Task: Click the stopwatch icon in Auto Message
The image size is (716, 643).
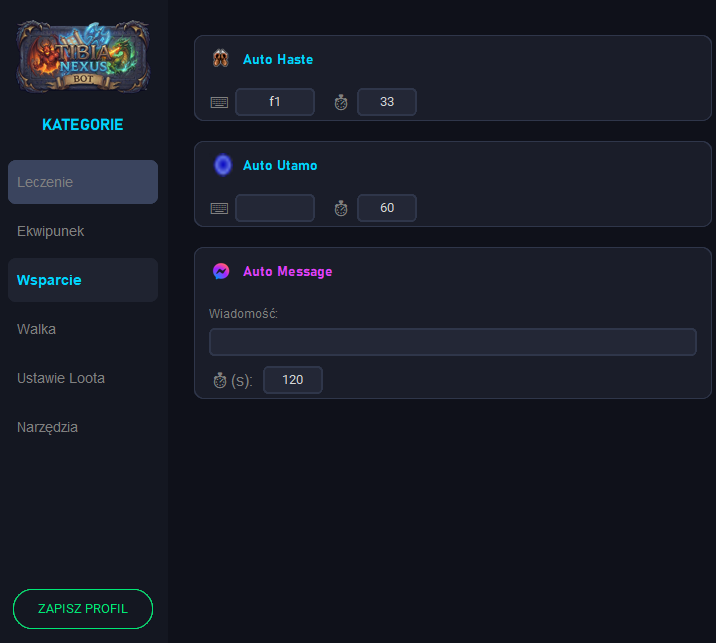Action: [x=220, y=380]
